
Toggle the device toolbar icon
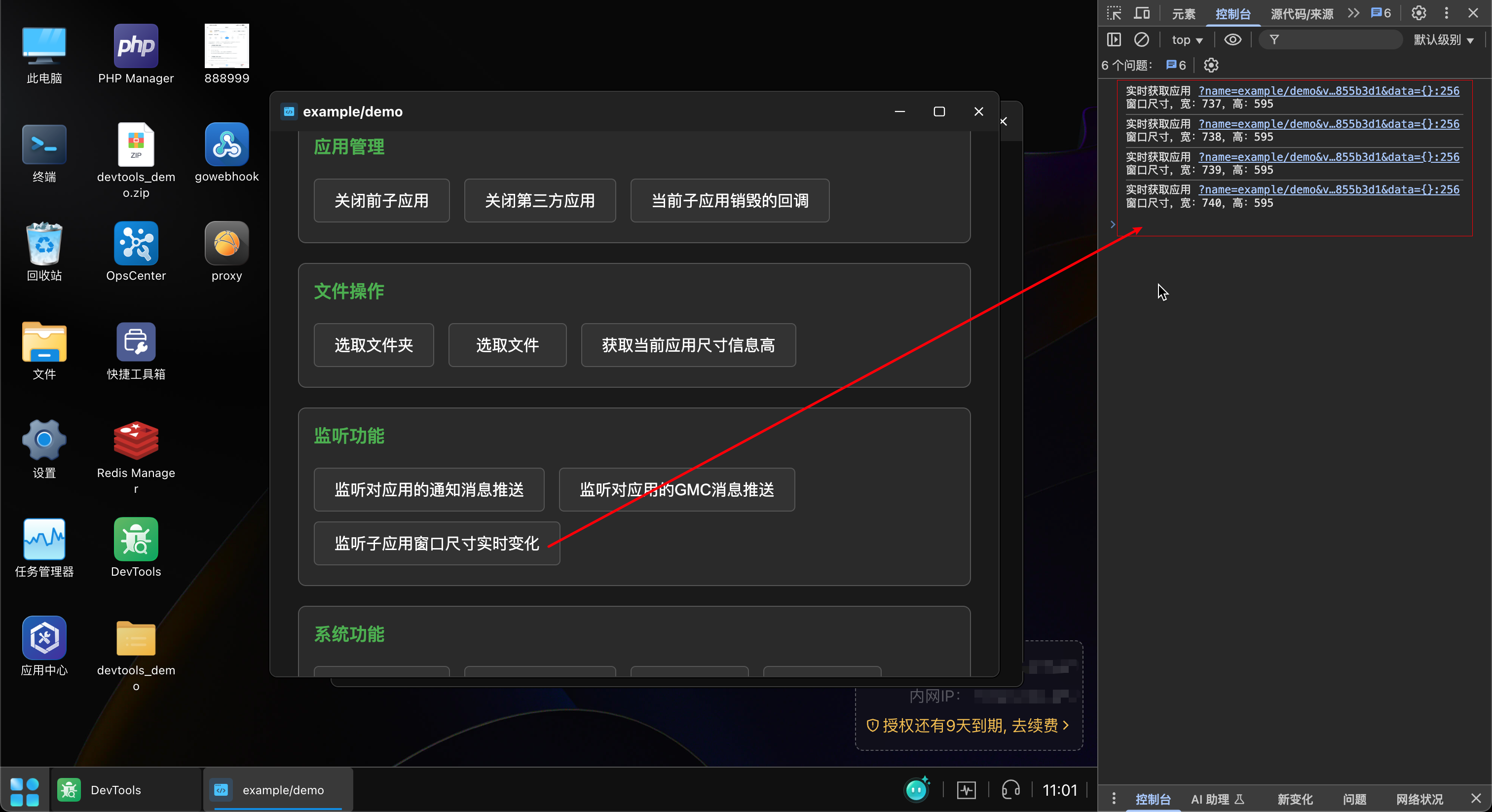coord(1142,13)
